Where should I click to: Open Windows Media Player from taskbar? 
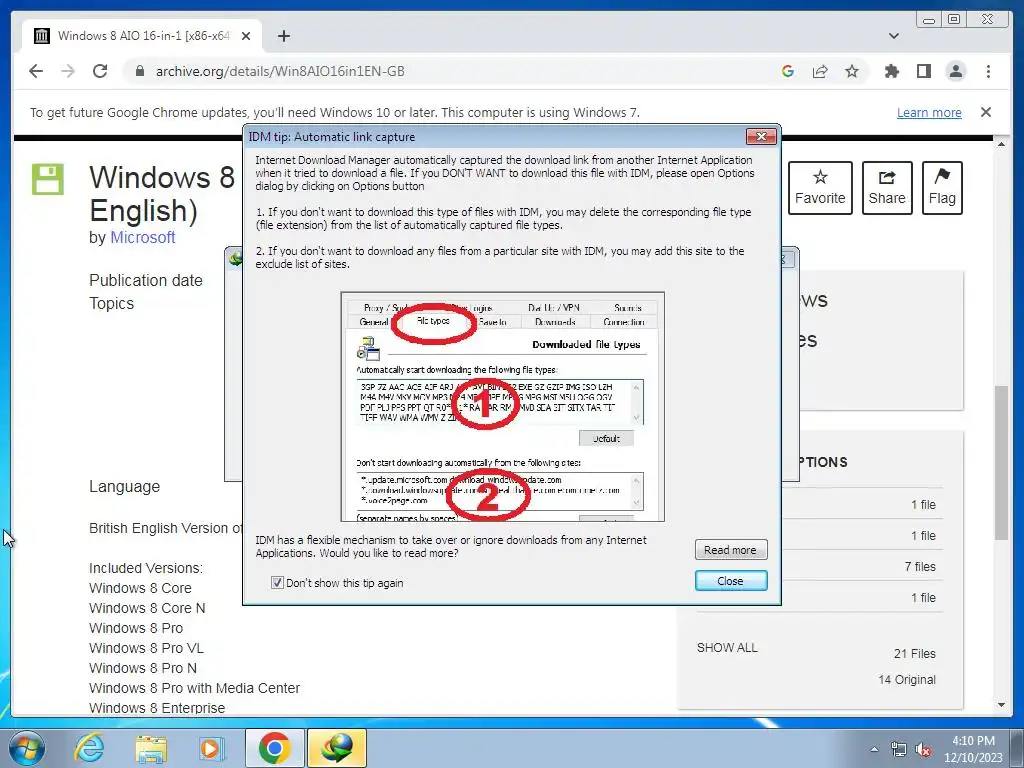(210, 748)
